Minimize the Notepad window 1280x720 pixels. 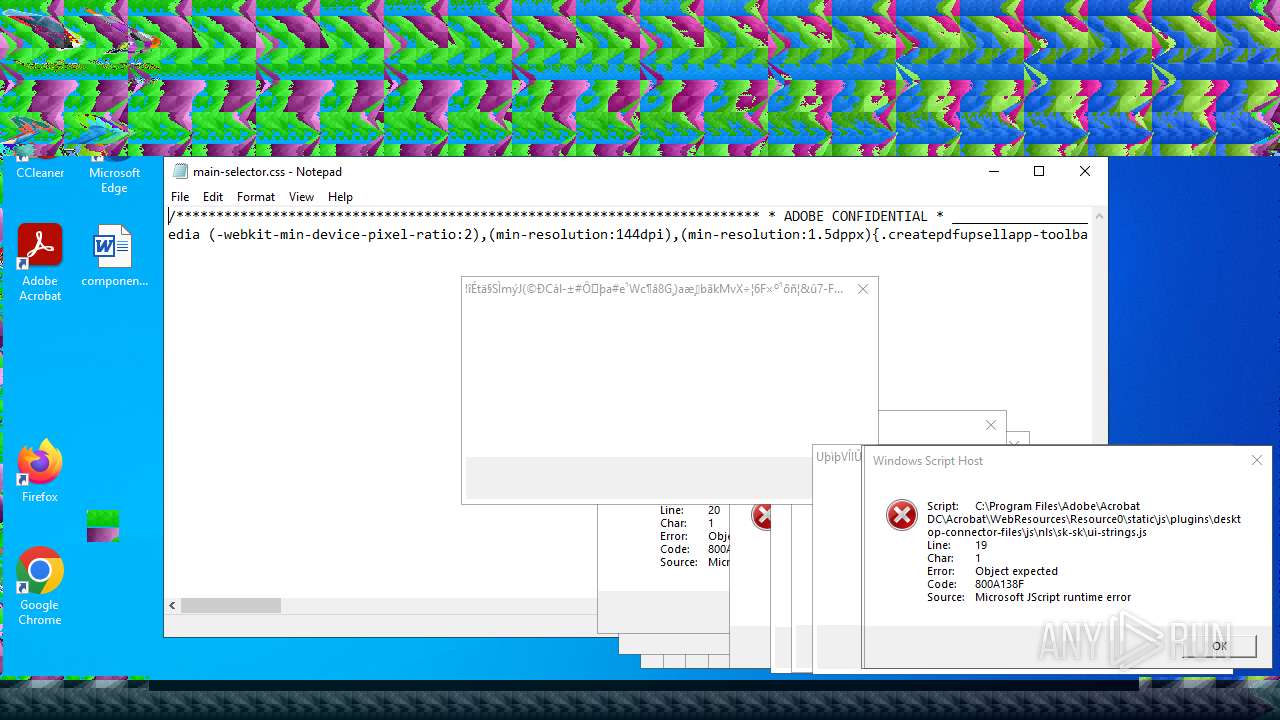point(993,171)
